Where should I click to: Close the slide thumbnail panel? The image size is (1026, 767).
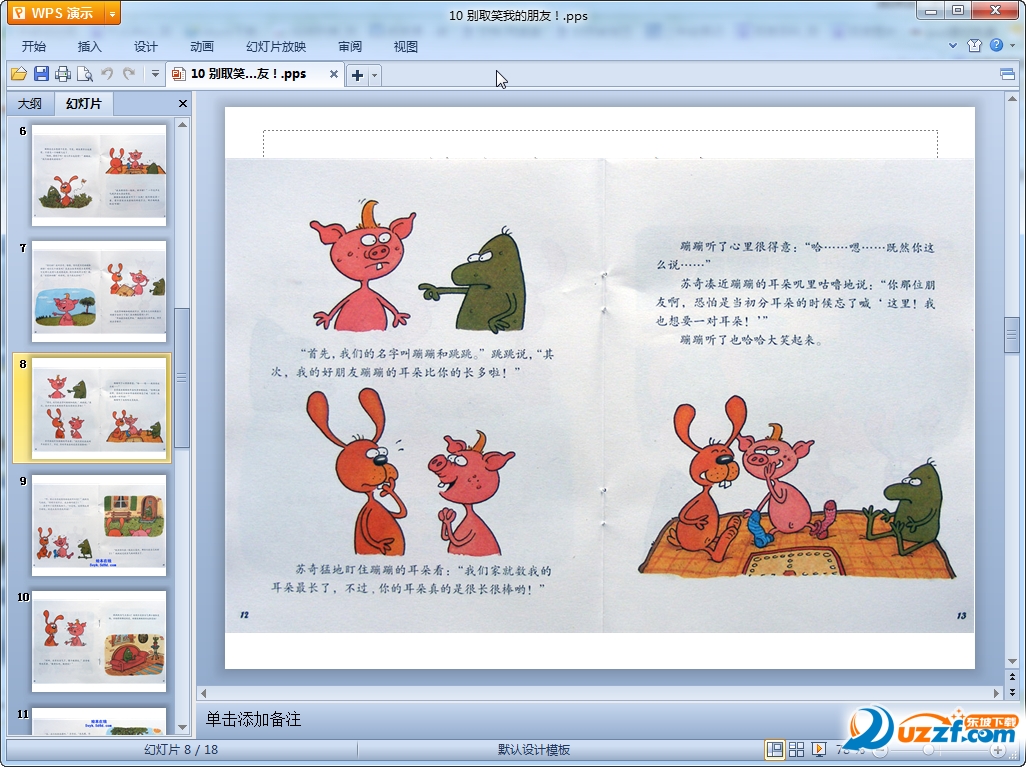(183, 103)
